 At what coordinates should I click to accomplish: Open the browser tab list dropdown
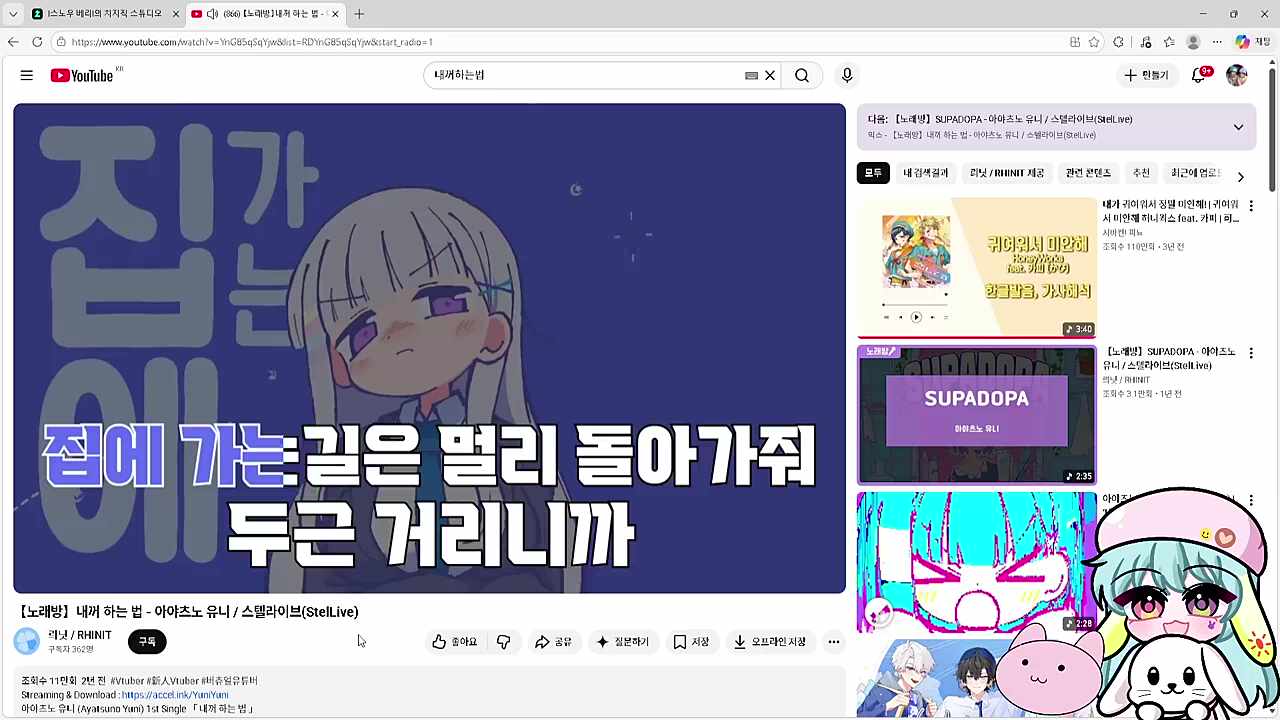click(13, 14)
